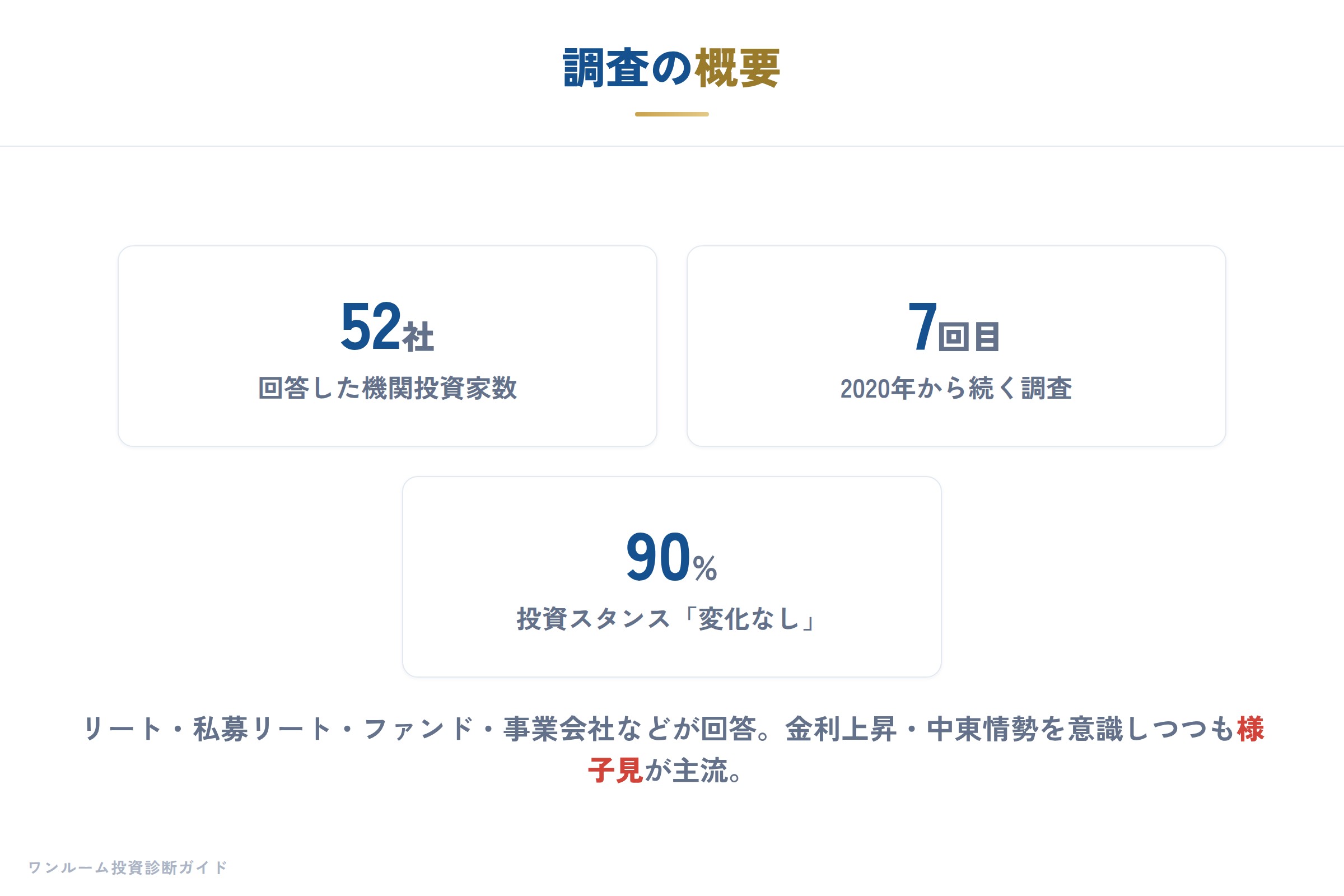Select the 7回目 statistic number
This screenshot has height=896, width=1344.
tap(954, 326)
